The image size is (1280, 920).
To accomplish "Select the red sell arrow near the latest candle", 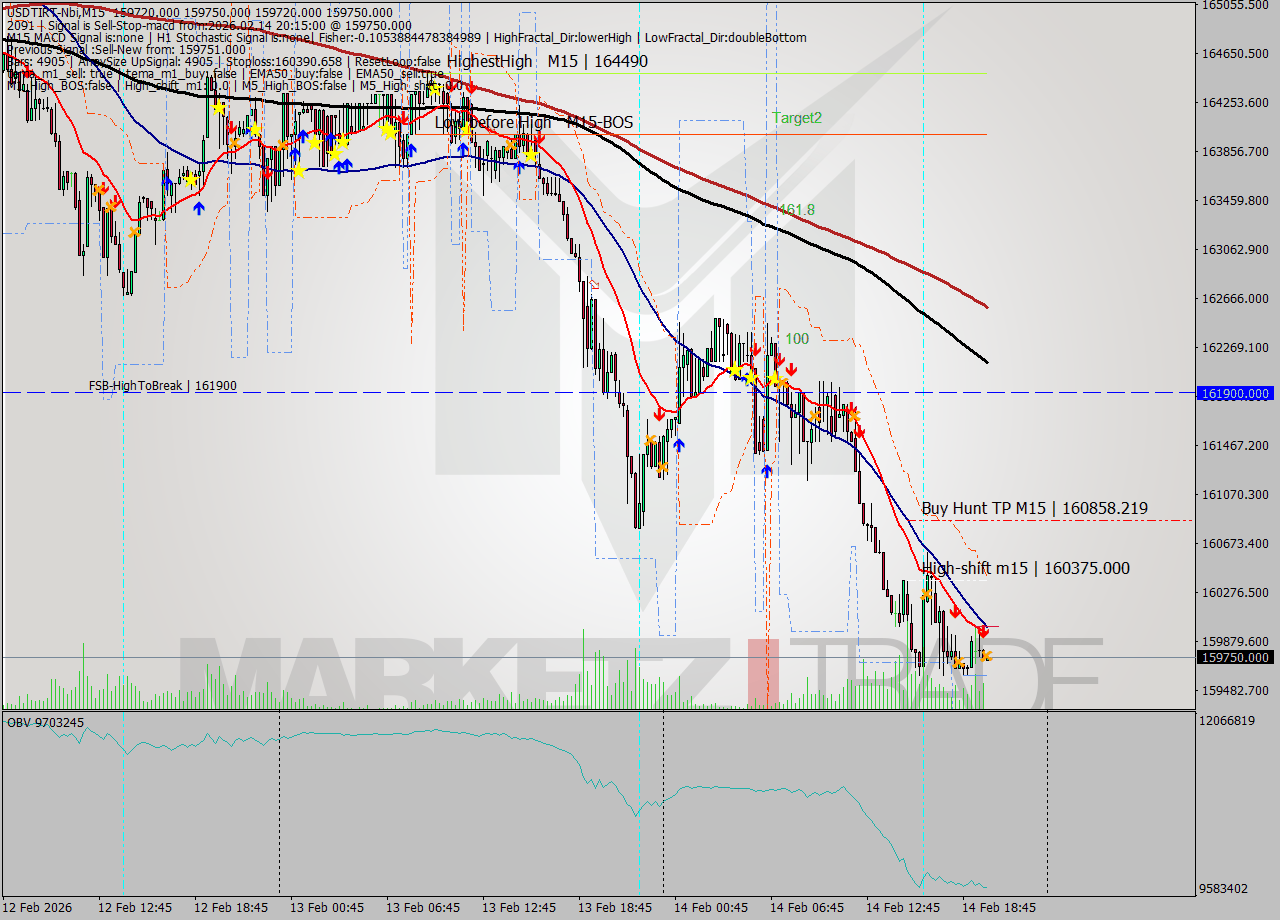I will pos(985,630).
